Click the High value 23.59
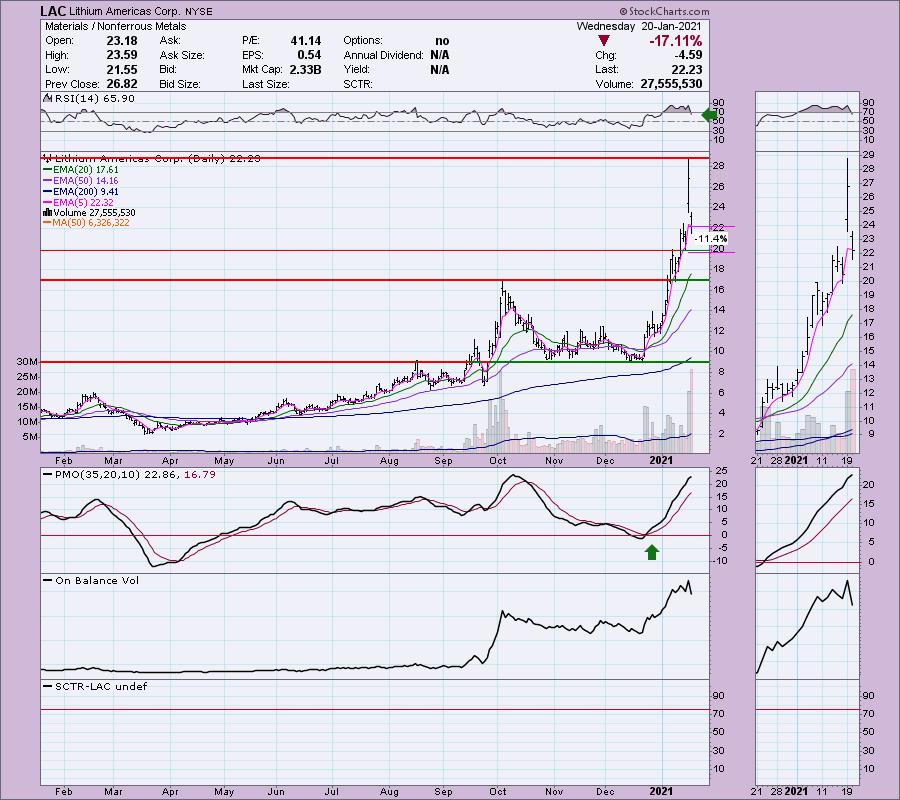Viewport: 900px width, 800px height. pos(122,55)
